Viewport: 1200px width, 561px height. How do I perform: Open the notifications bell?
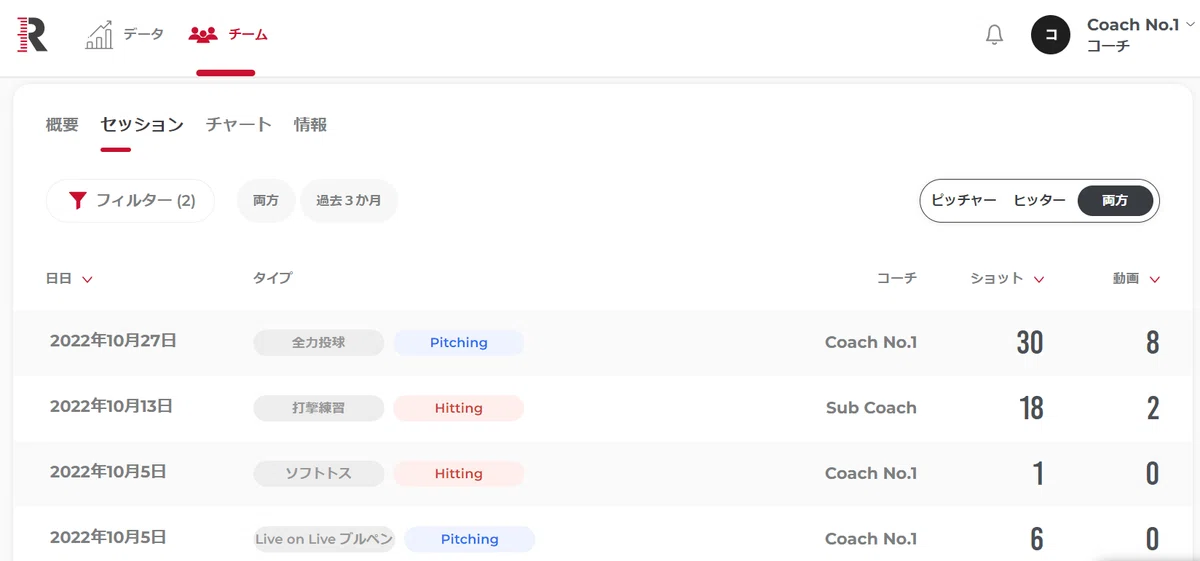tap(994, 35)
